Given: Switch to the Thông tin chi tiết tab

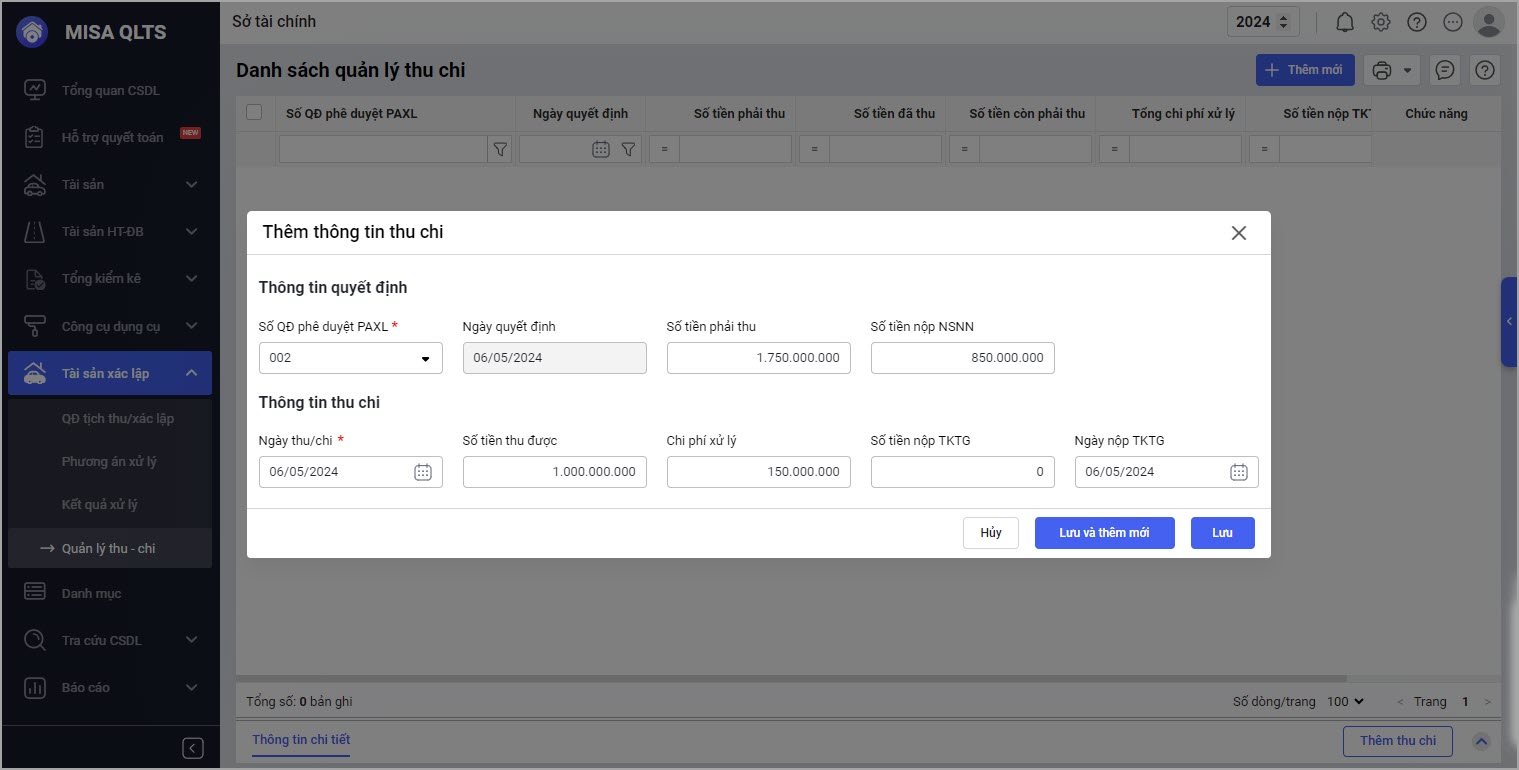Looking at the screenshot, I should tap(301, 740).
